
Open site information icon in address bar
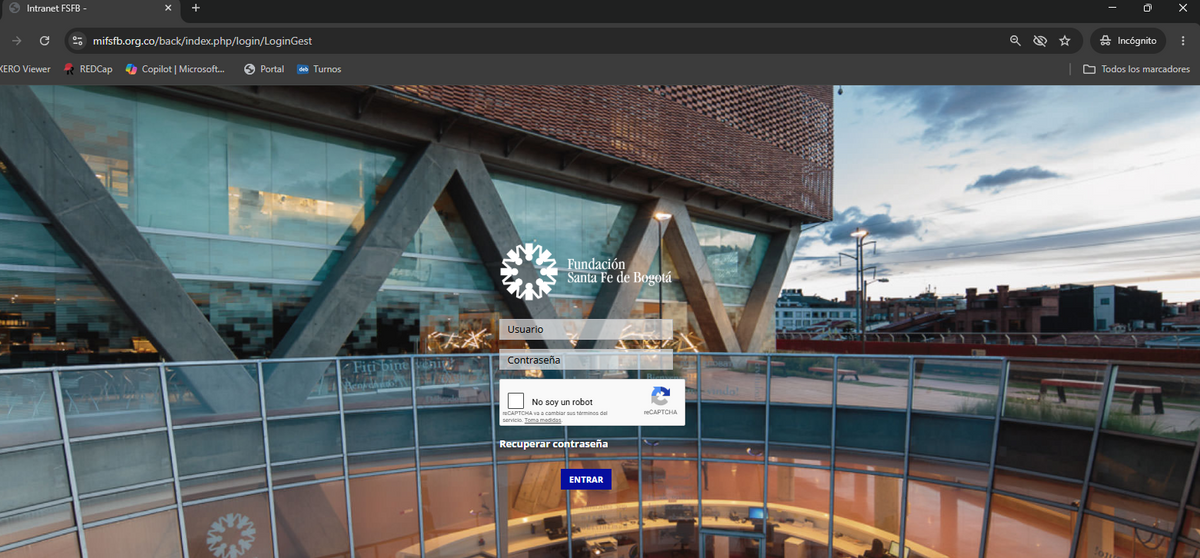78,41
